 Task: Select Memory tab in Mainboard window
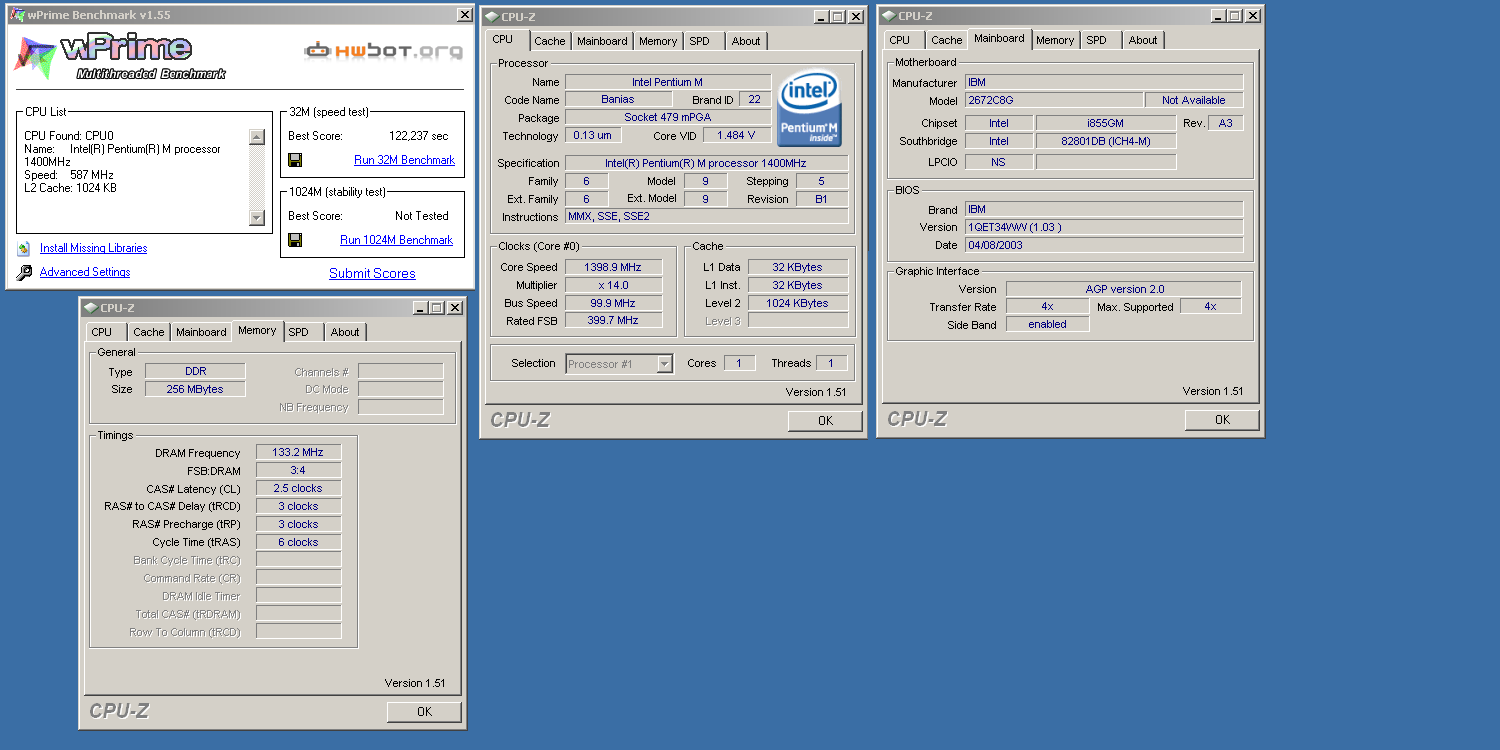pos(1055,40)
